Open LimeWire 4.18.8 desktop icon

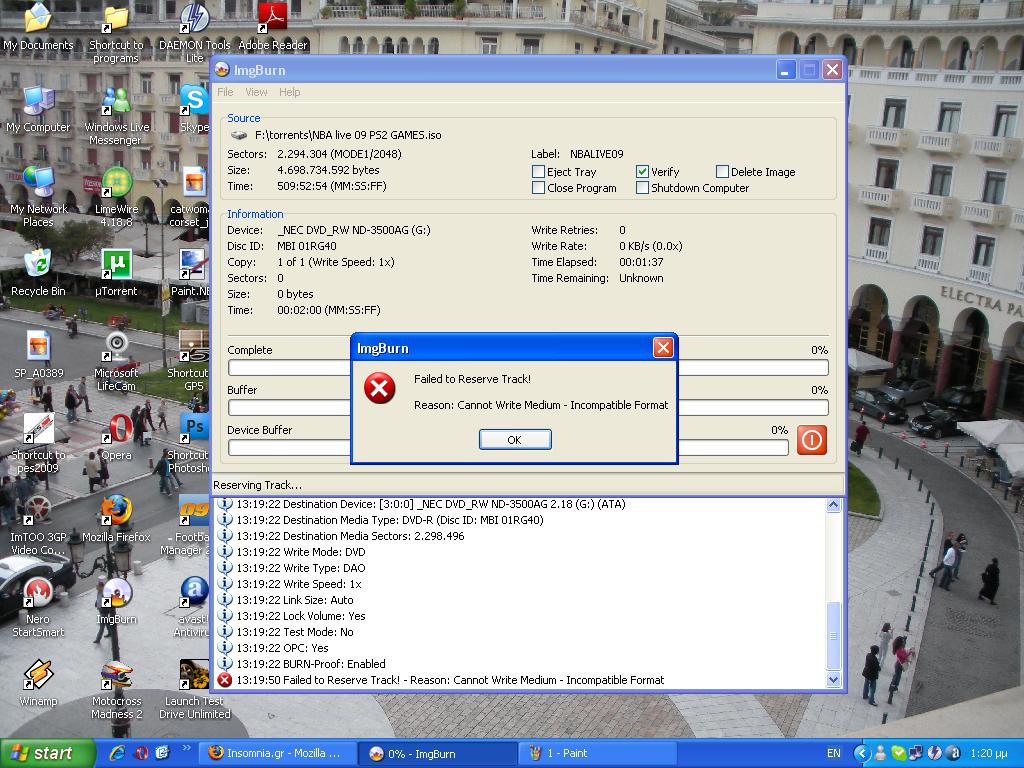point(116,197)
